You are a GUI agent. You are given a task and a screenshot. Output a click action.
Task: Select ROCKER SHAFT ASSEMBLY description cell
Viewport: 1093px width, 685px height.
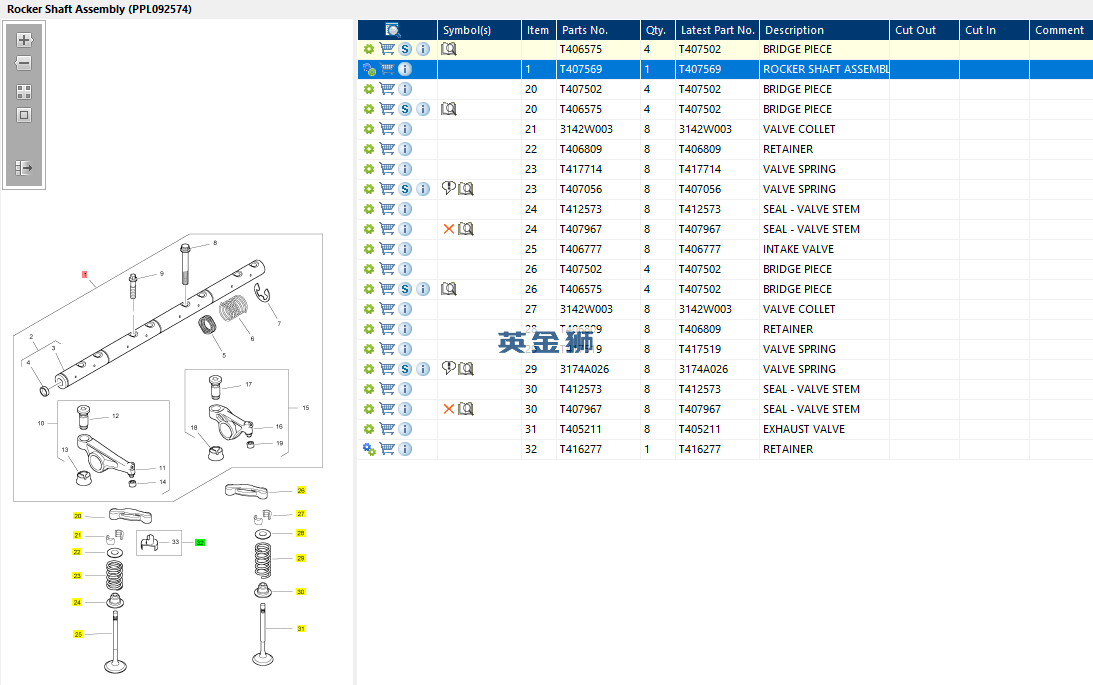(825, 69)
